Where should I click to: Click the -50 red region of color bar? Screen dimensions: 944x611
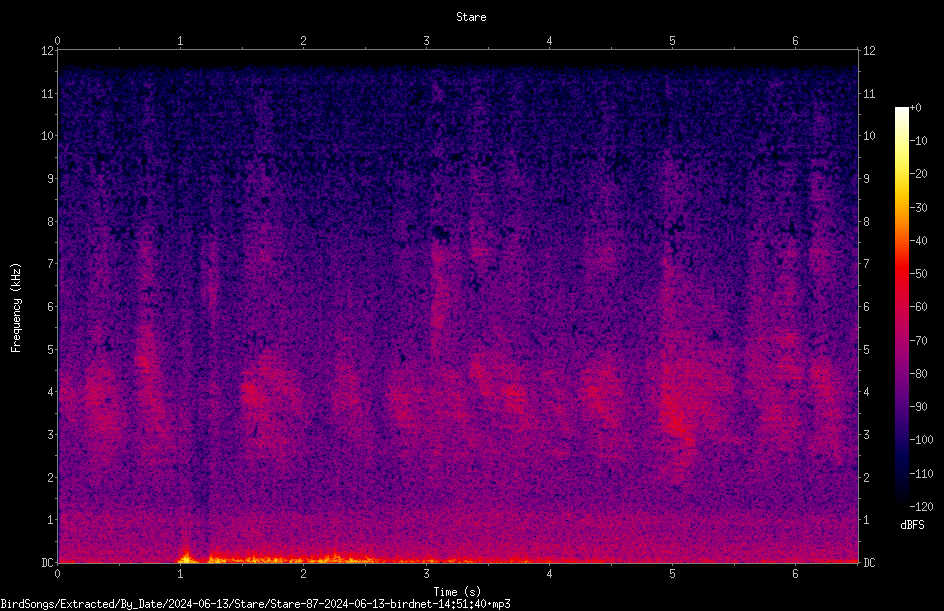(x=901, y=273)
